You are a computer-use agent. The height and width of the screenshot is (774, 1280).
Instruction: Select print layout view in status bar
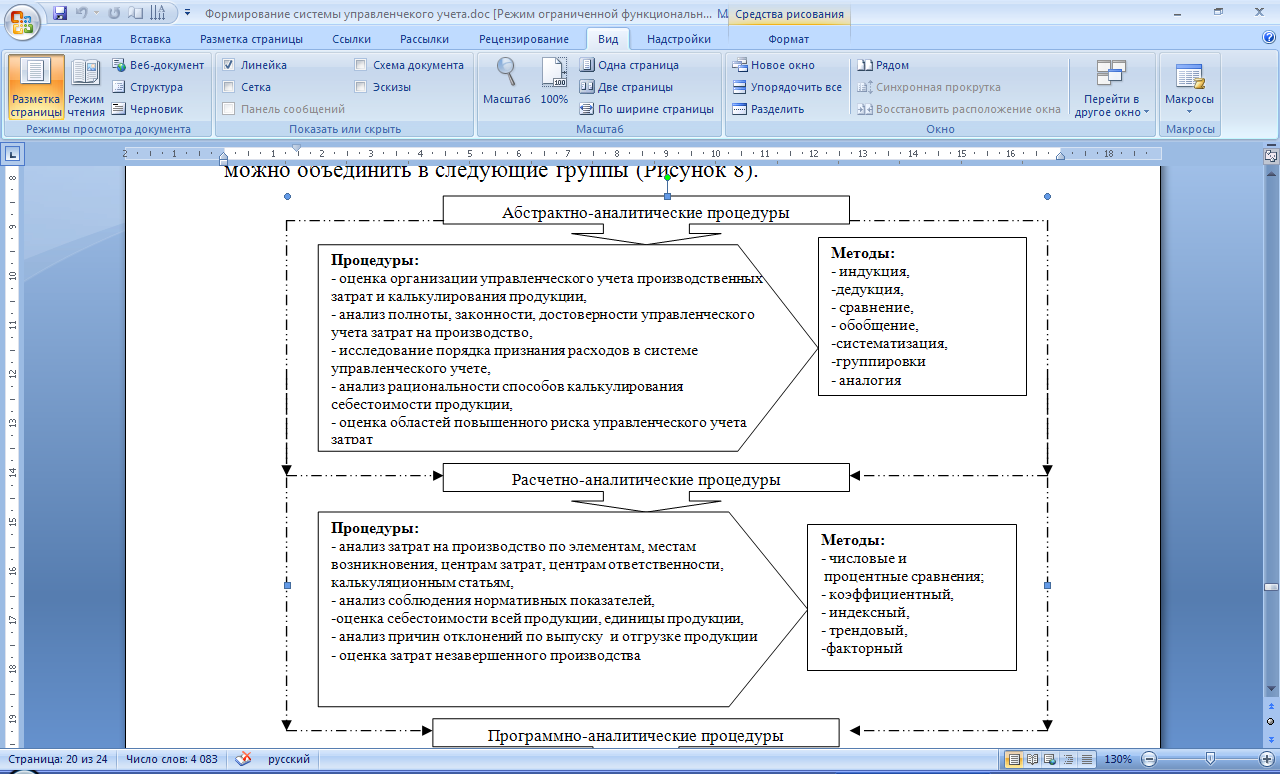tap(1014, 759)
